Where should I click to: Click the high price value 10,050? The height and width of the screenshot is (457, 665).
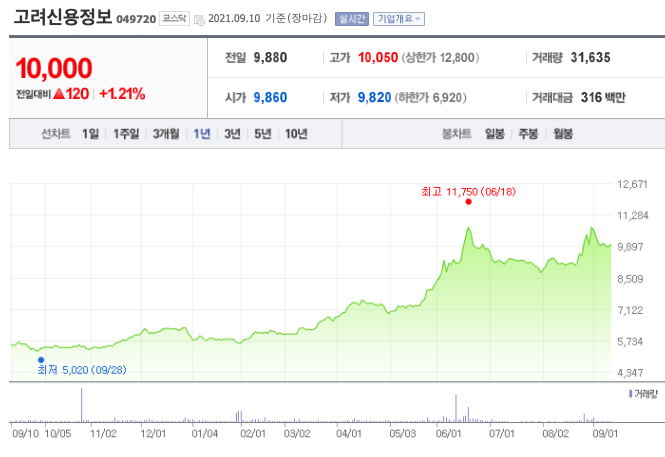click(378, 57)
